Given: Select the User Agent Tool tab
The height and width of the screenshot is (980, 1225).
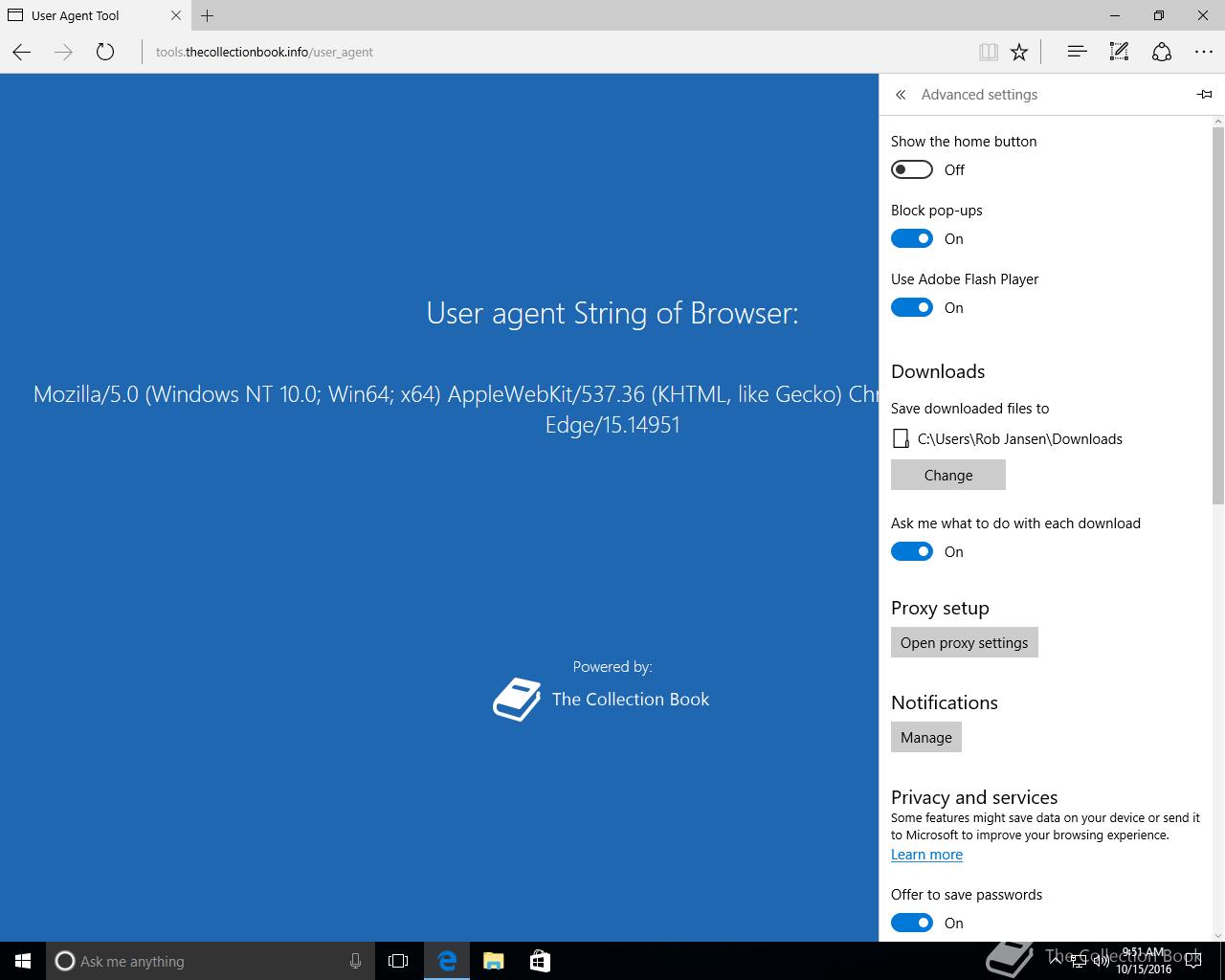Looking at the screenshot, I should click(94, 15).
